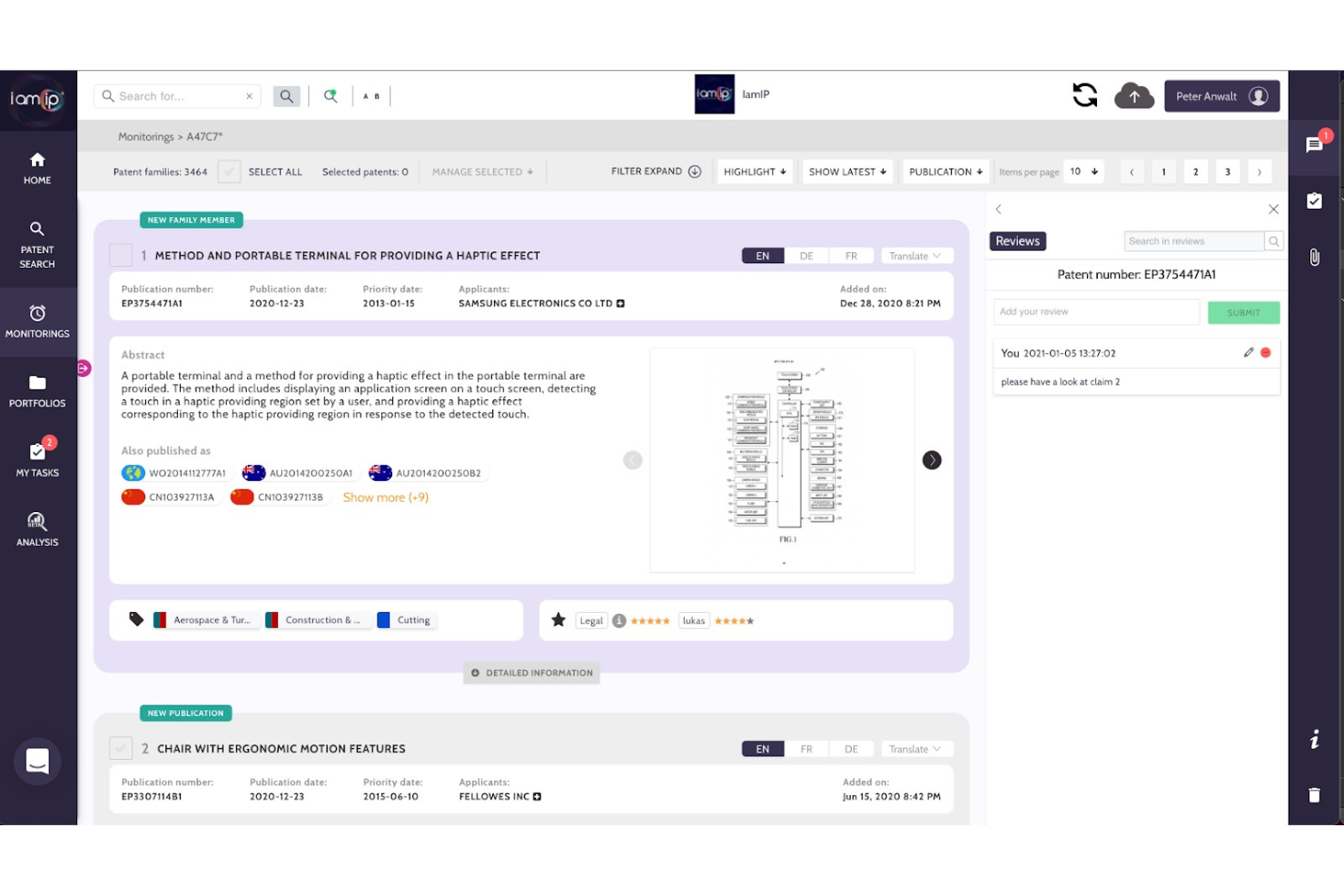Open the Peter Anwalt user menu
Image resolution: width=1344 pixels, height=896 pixels.
click(x=1221, y=96)
